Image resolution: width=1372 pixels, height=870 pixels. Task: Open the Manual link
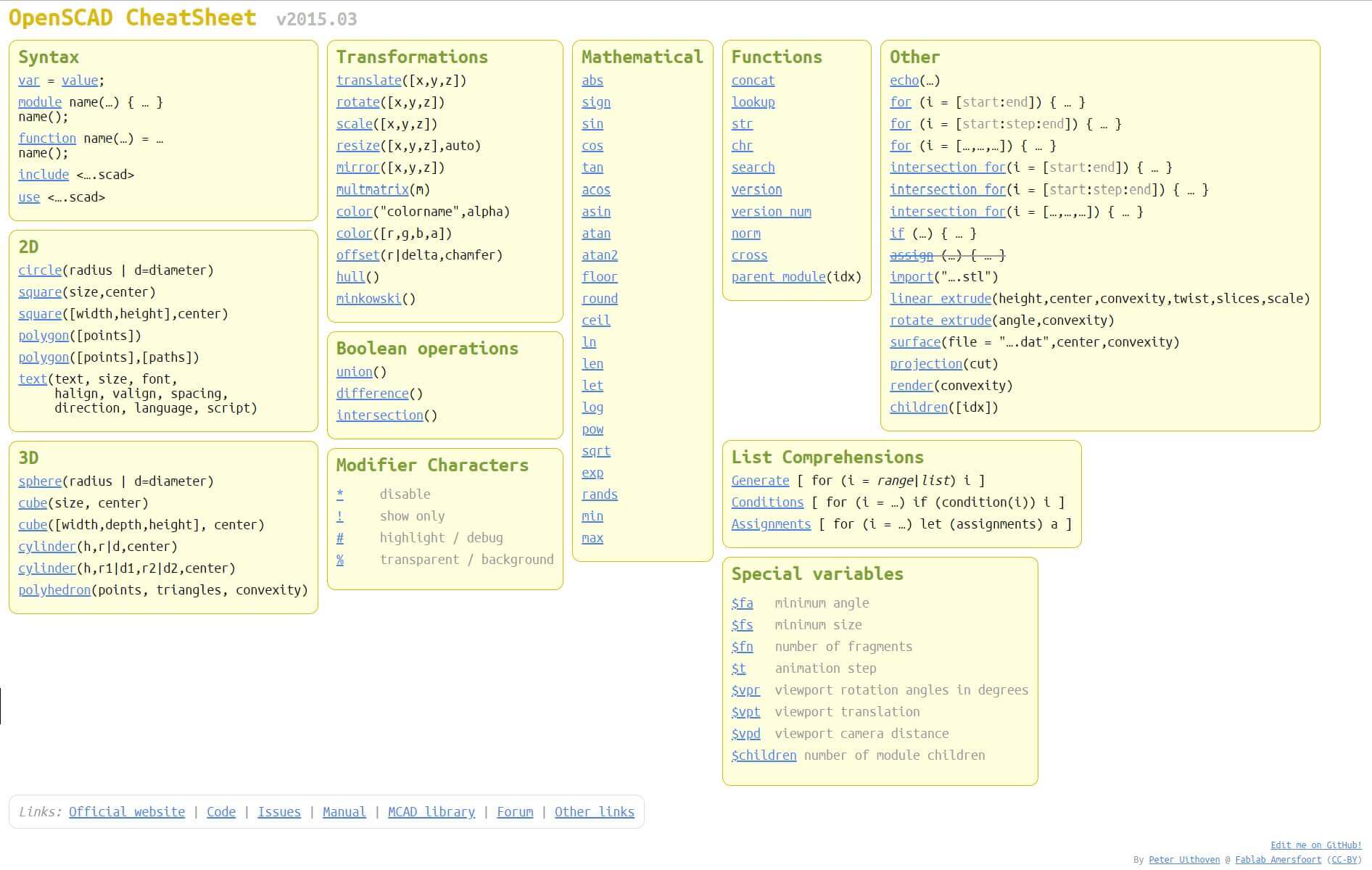344,812
